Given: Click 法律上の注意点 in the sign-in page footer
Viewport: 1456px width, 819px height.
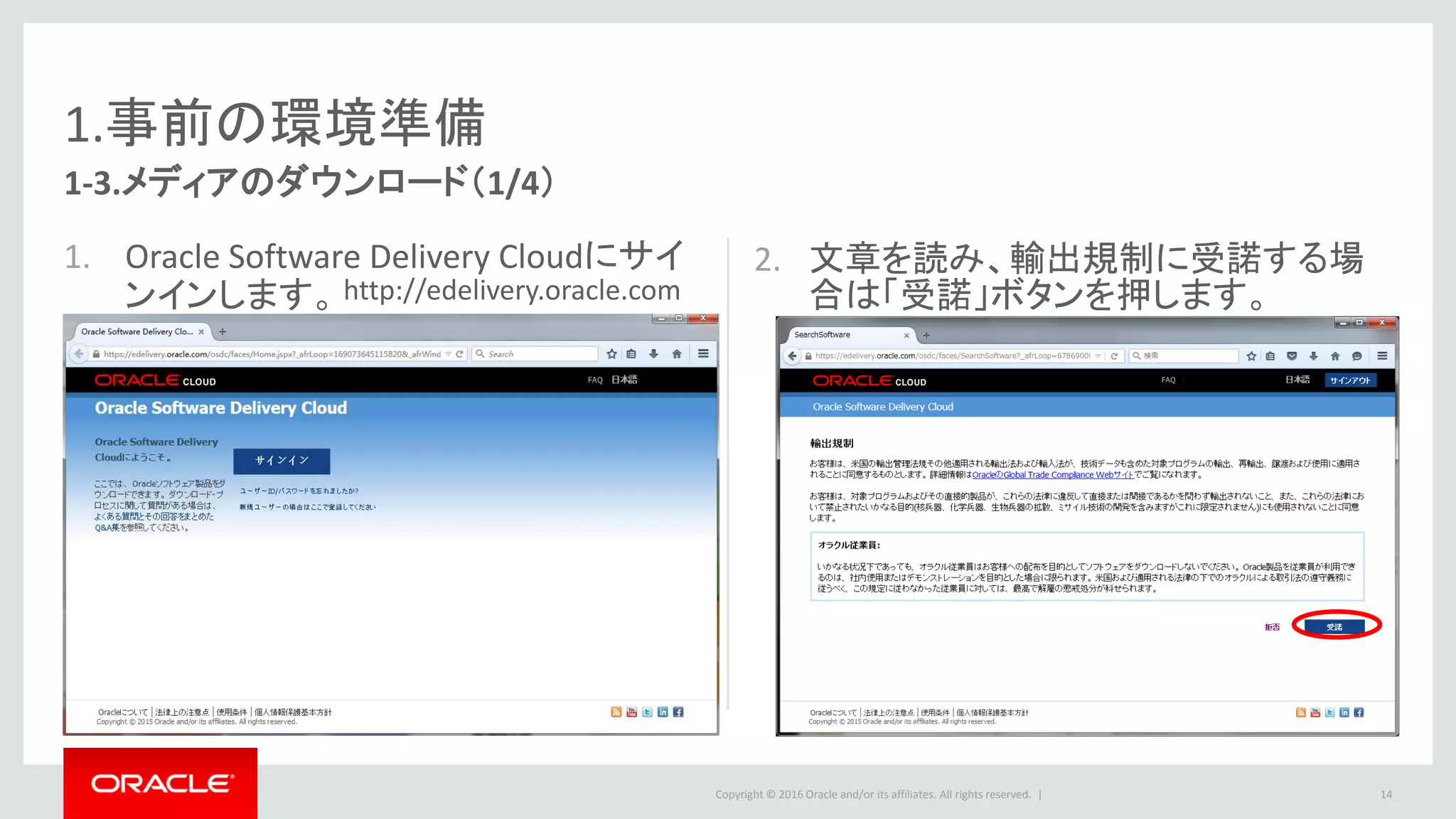Looking at the screenshot, I should point(182,712).
